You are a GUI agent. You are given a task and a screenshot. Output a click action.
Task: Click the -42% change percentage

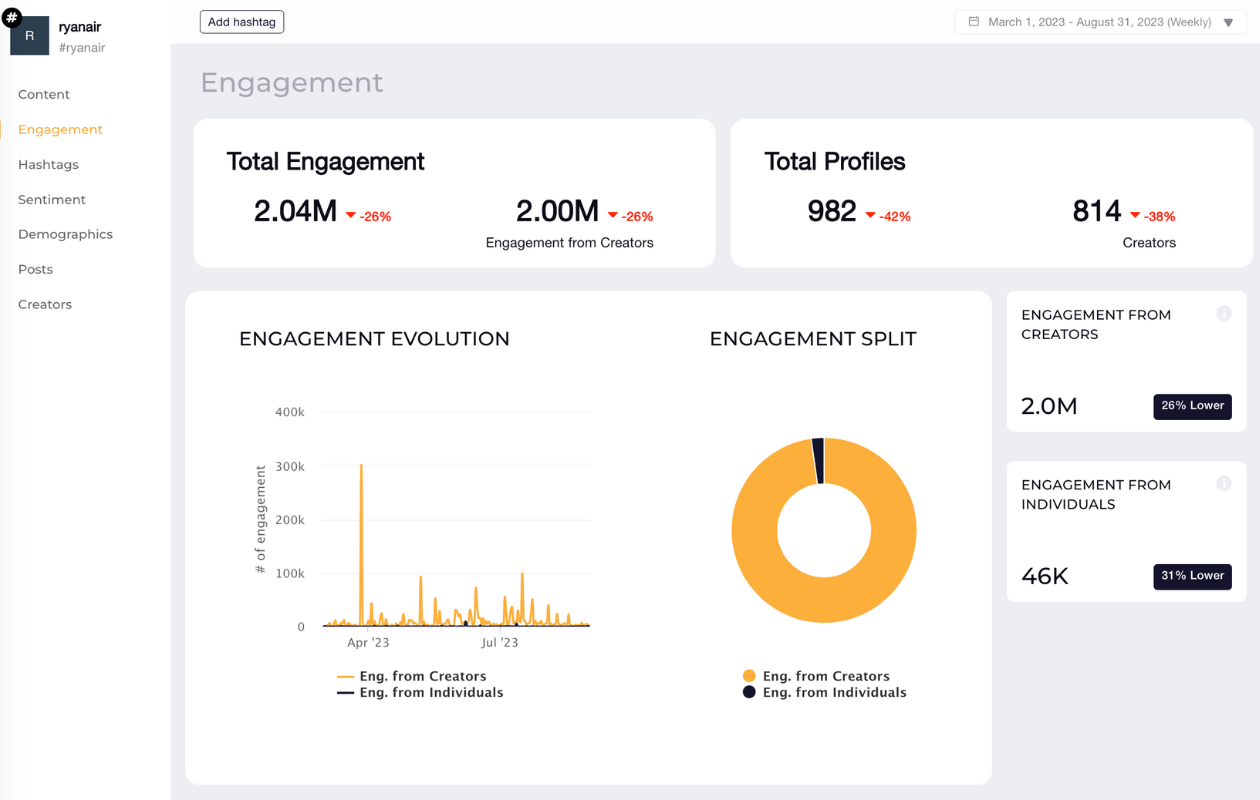click(x=896, y=216)
